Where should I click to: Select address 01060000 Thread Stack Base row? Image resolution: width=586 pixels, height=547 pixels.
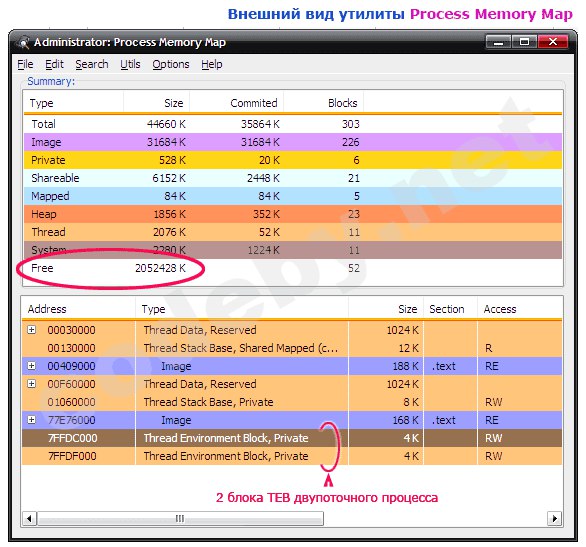[292, 402]
